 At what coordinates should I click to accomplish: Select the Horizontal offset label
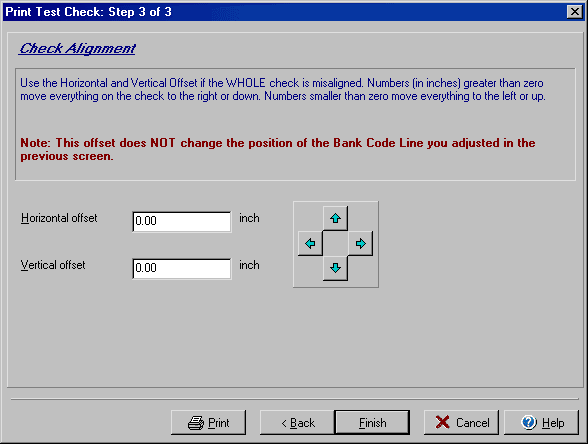(59, 218)
